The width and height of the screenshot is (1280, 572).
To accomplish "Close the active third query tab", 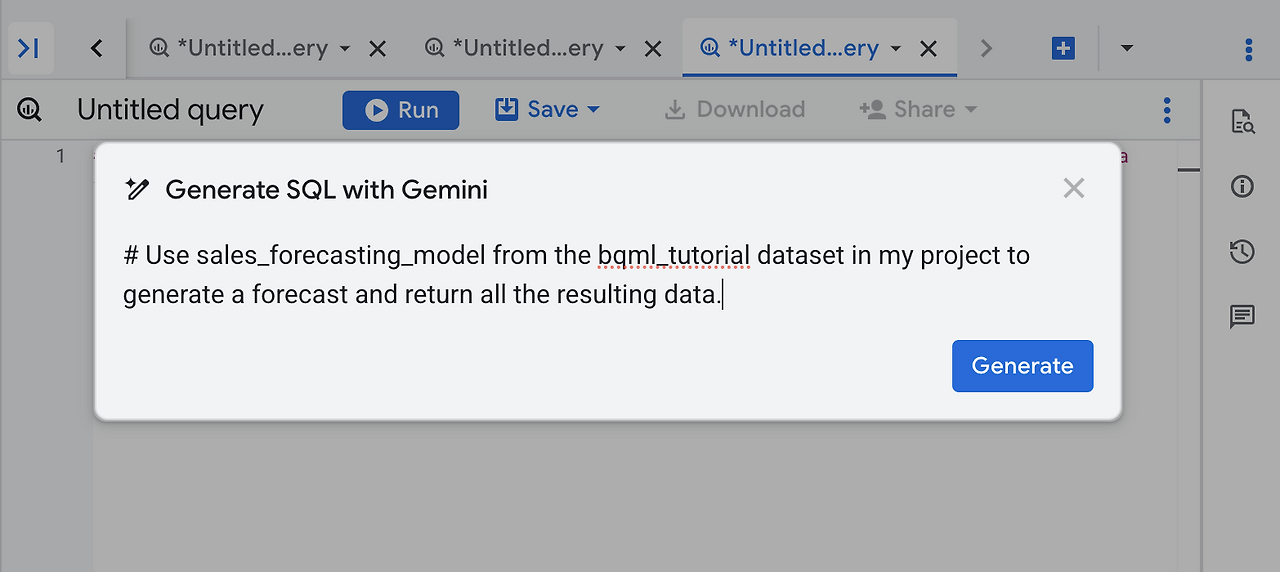I will pyautogui.click(x=928, y=48).
